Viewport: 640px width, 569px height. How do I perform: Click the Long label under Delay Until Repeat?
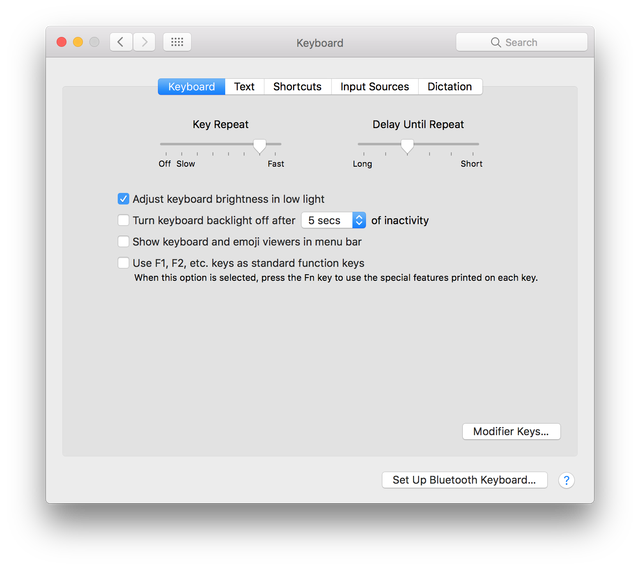[362, 164]
